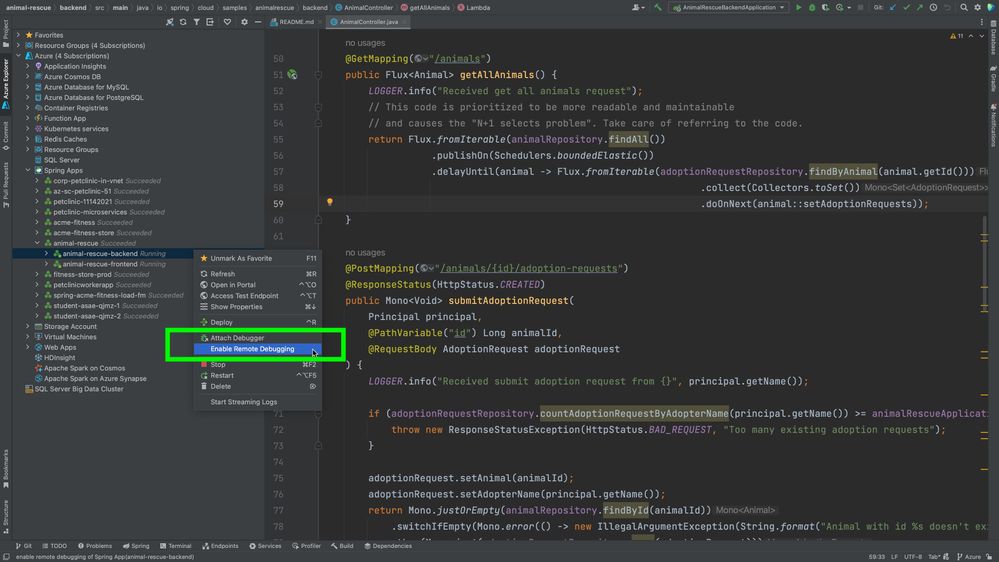Run with coverage from the top toolbar

click(x=825, y=8)
